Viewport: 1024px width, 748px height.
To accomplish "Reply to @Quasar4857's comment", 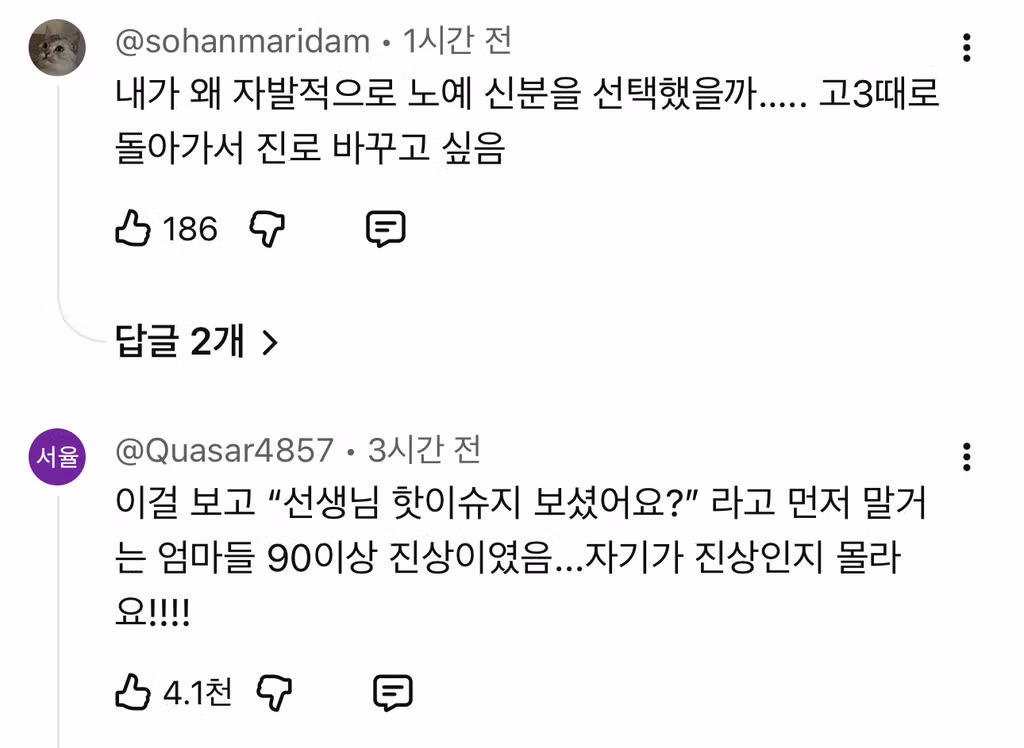I will (x=393, y=691).
